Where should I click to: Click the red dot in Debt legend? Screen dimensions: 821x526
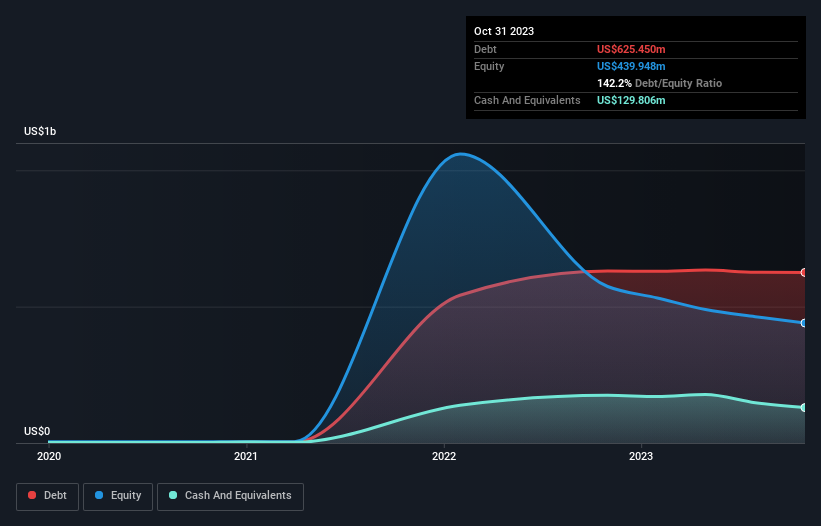(32, 495)
